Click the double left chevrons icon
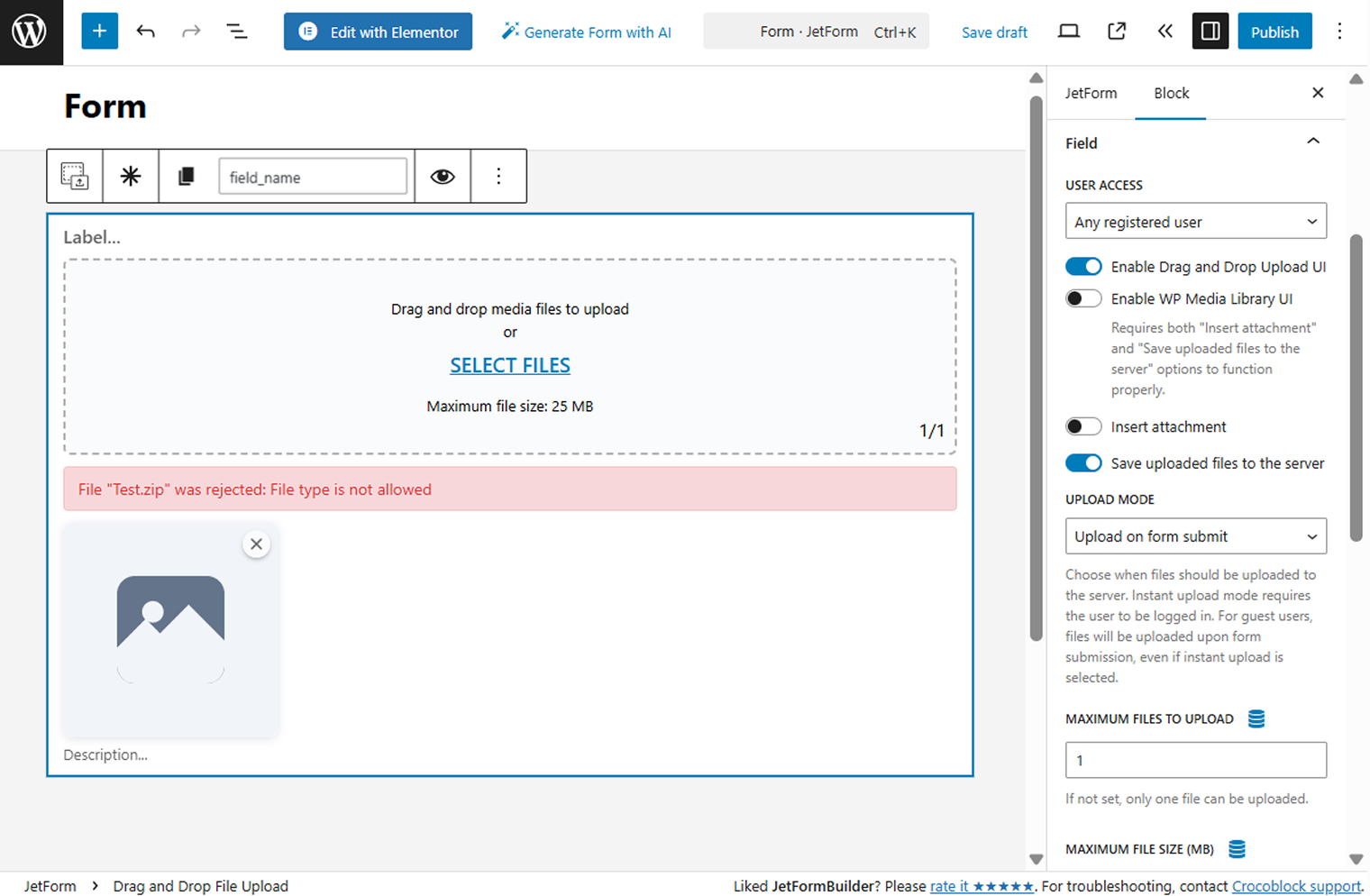The width and height of the screenshot is (1370, 896). (1164, 32)
